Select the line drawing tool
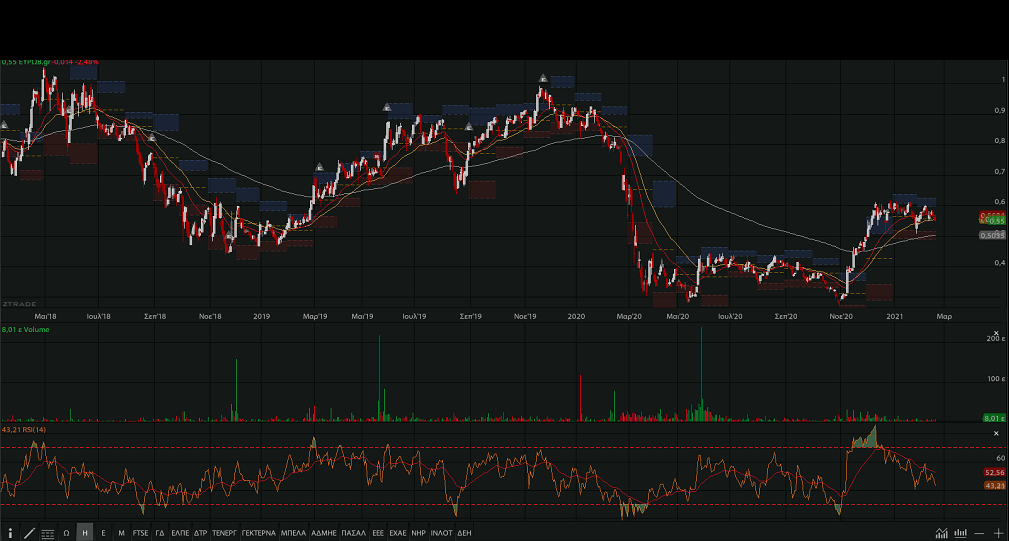 29,533
